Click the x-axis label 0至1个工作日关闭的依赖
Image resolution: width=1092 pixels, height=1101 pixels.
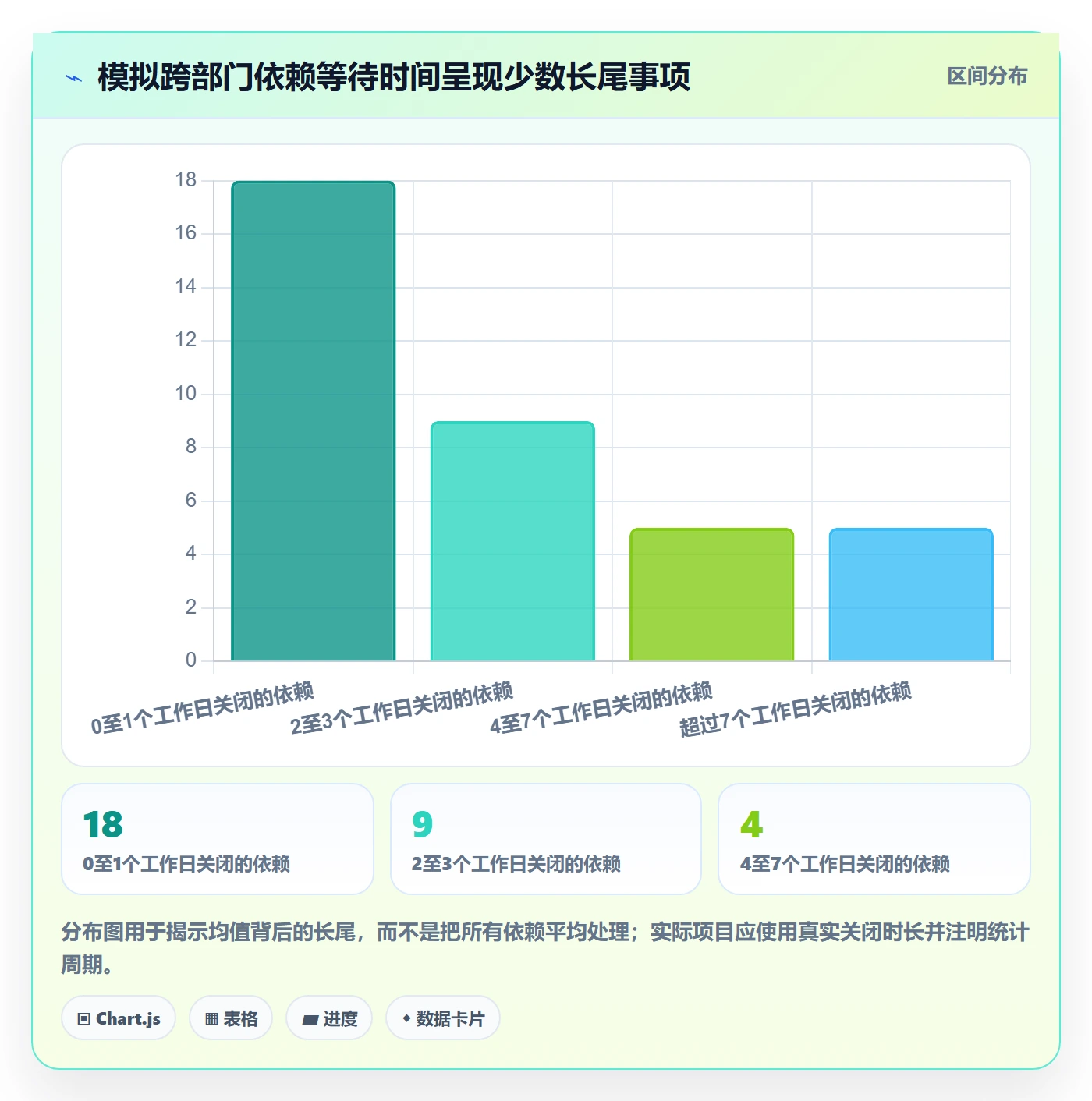[203, 707]
